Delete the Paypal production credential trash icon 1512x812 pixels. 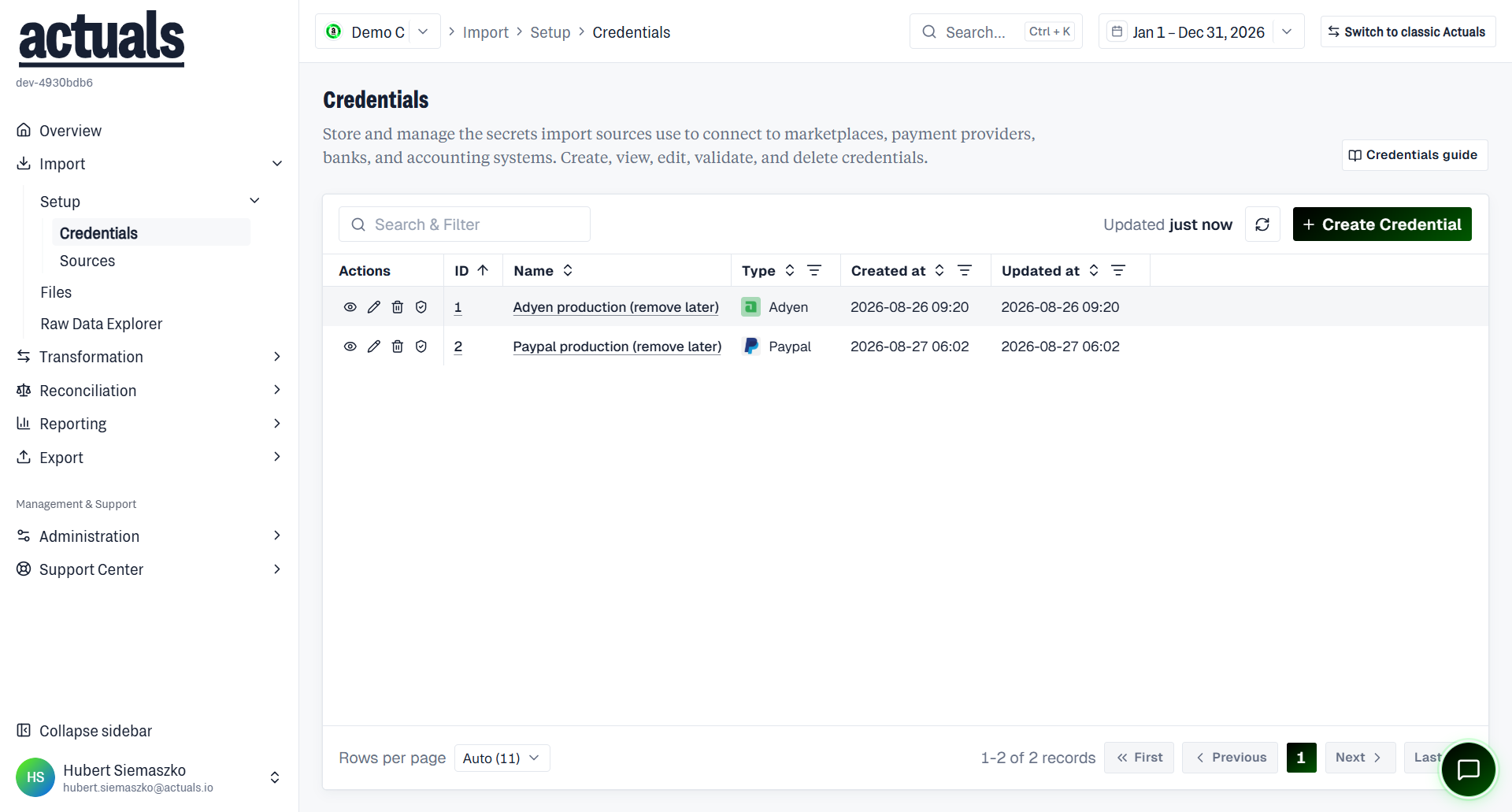tap(398, 347)
